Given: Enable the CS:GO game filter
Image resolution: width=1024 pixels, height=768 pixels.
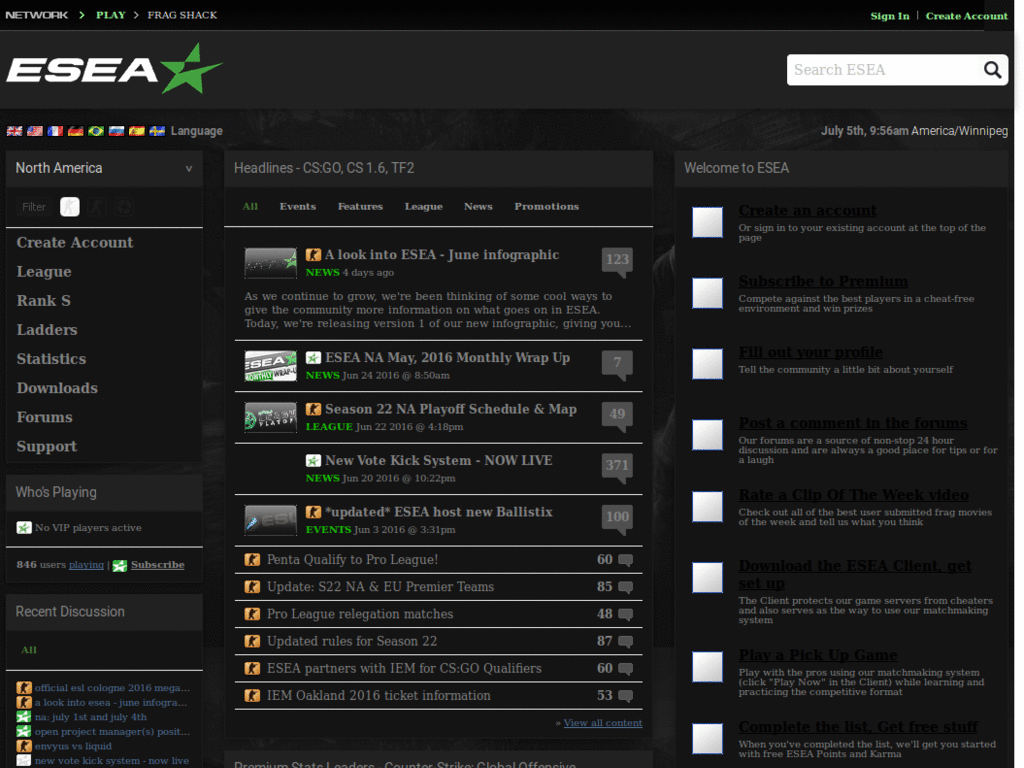Looking at the screenshot, I should pyautogui.click(x=70, y=206).
